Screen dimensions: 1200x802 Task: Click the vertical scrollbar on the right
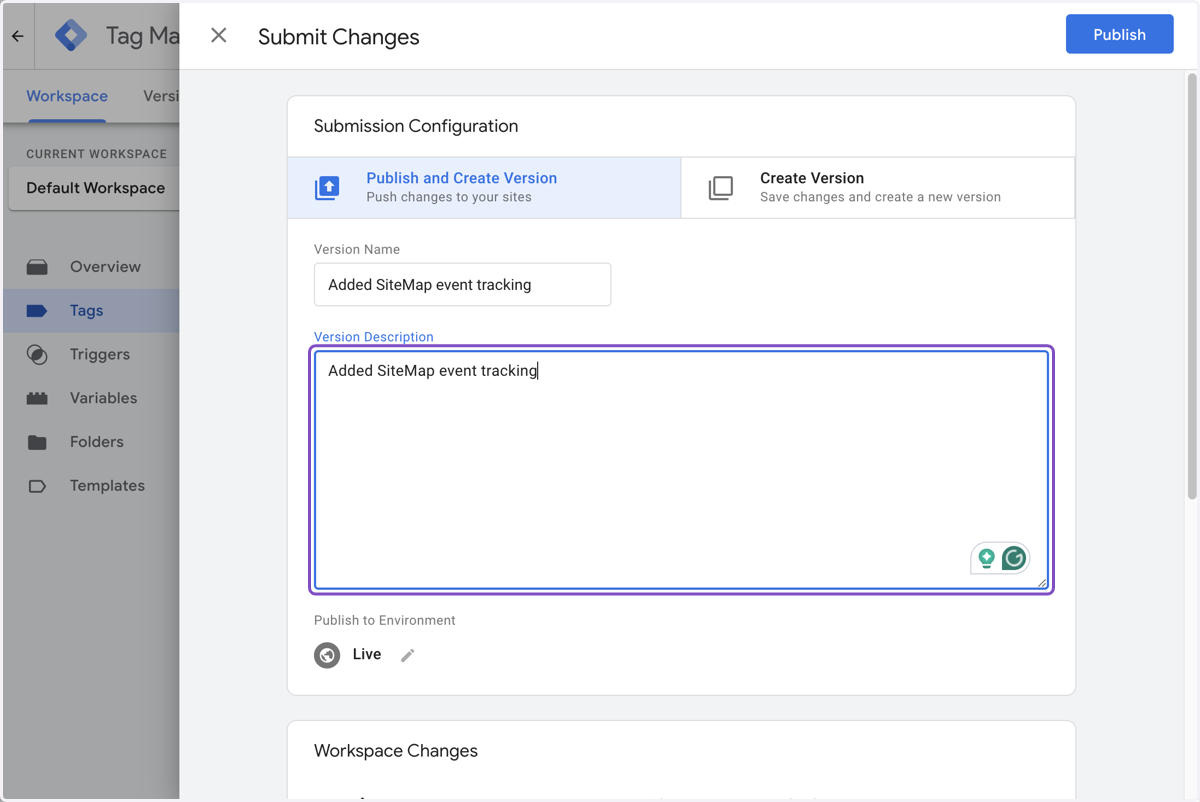pos(1191,285)
